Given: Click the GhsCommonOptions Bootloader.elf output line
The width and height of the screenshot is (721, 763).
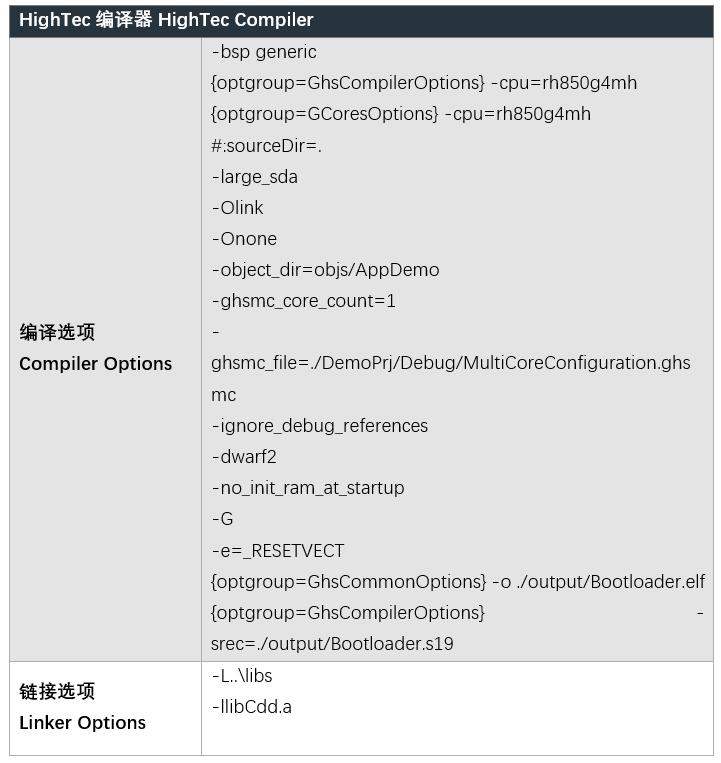Looking at the screenshot, I should (458, 582).
